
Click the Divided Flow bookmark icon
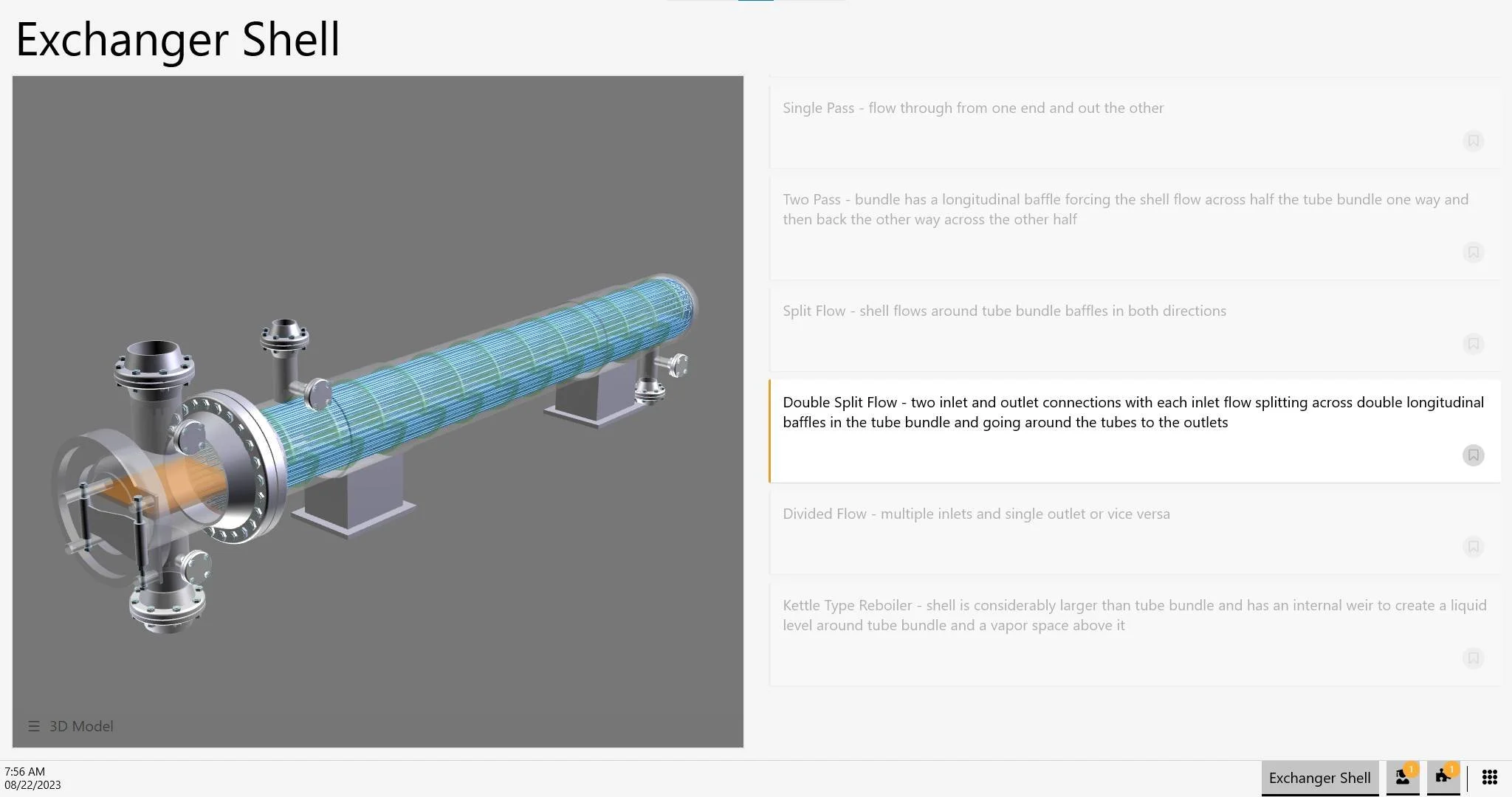pyautogui.click(x=1473, y=547)
